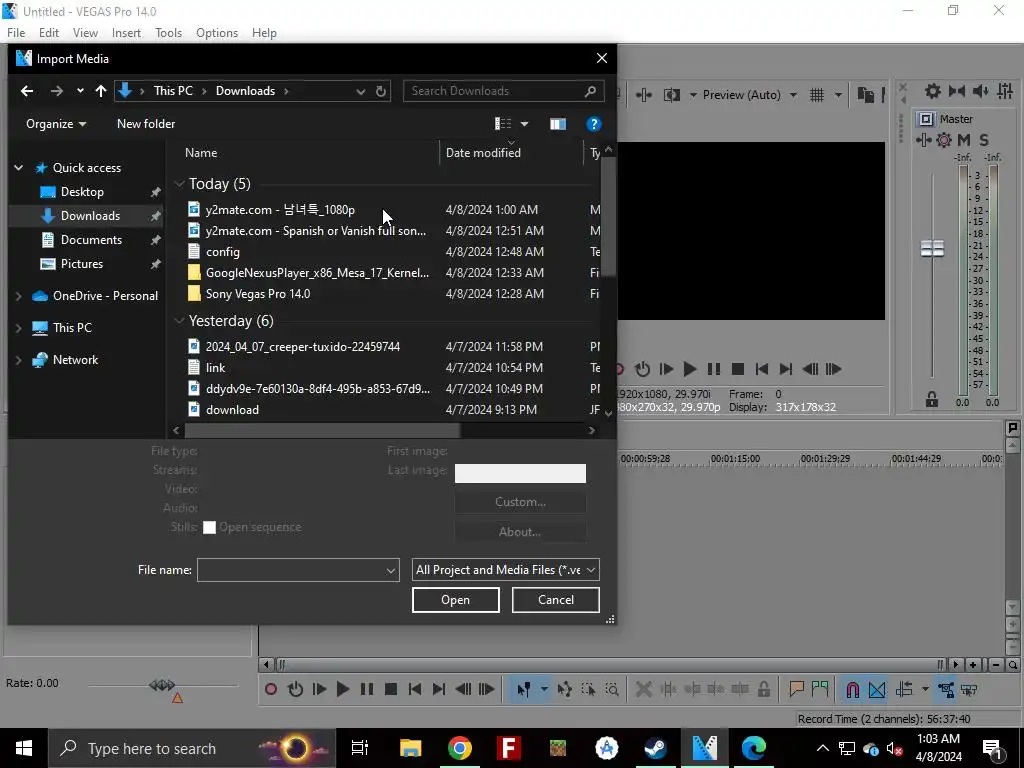Collapse the Today (5) group
The height and width of the screenshot is (768, 1024).
click(180, 184)
